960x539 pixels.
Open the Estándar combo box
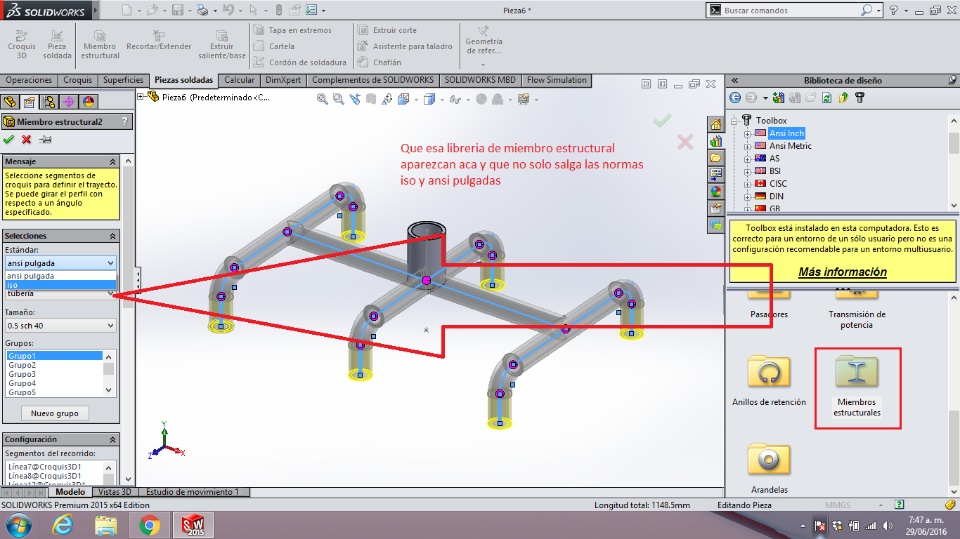coord(61,263)
